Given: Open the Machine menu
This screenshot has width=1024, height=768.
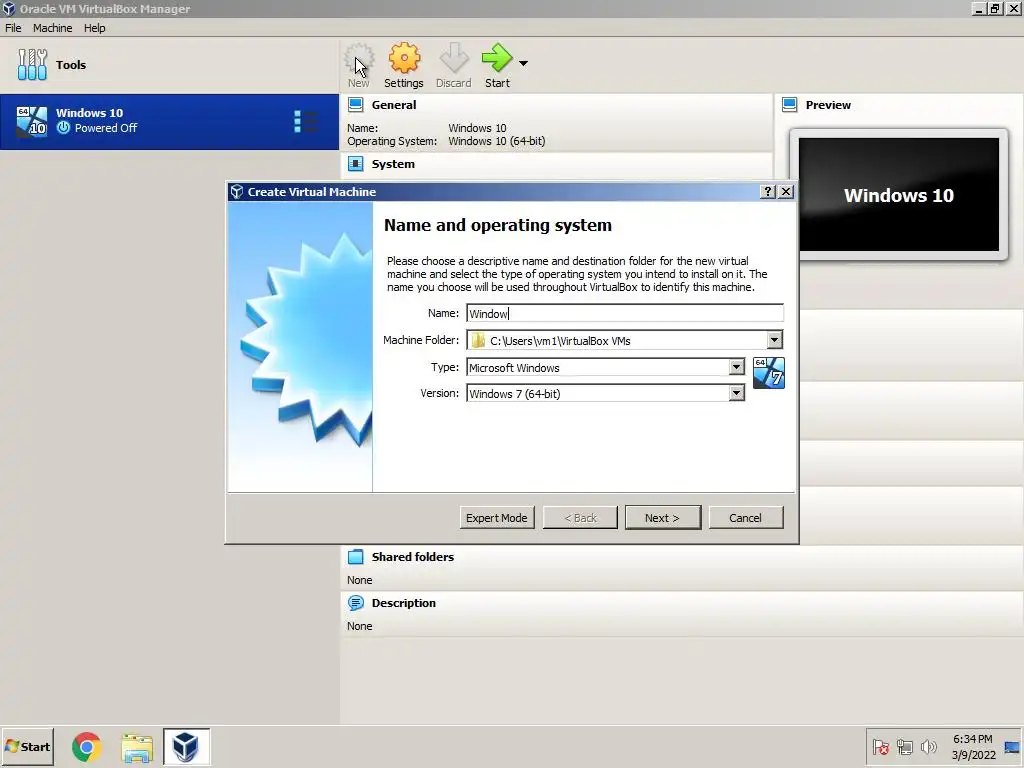Looking at the screenshot, I should [52, 28].
